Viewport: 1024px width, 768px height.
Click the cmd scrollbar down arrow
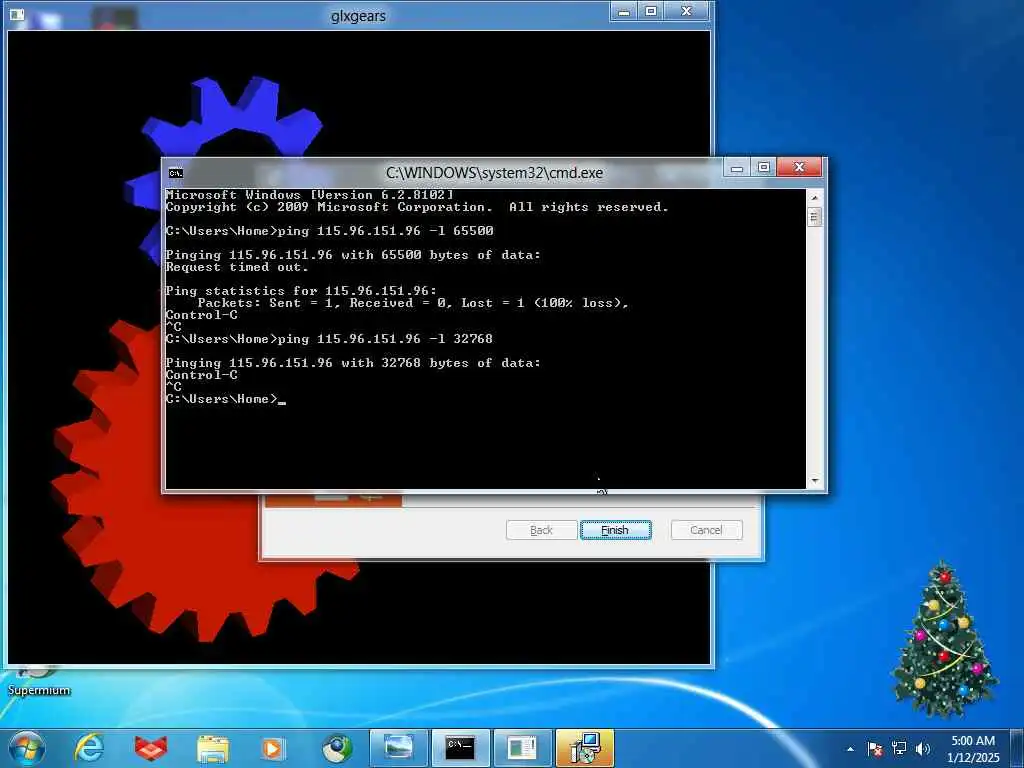point(814,481)
